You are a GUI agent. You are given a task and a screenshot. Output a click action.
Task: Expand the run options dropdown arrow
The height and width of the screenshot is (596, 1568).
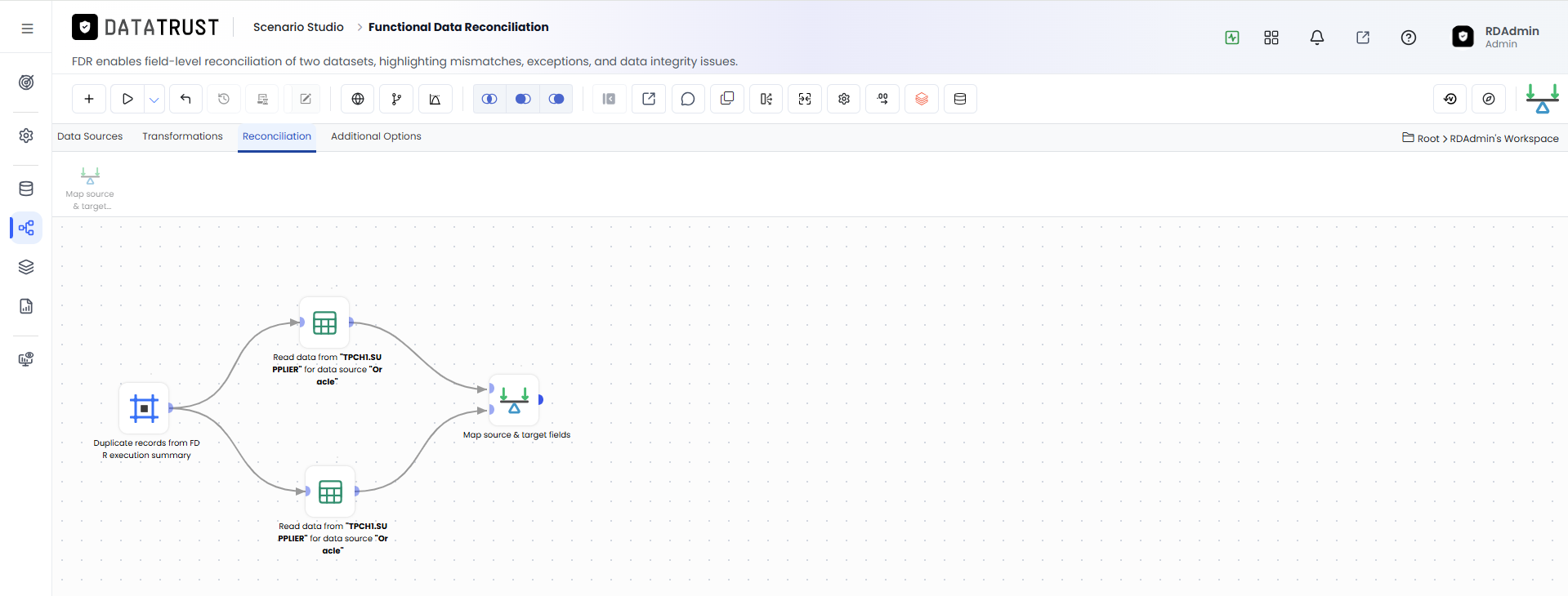154,99
